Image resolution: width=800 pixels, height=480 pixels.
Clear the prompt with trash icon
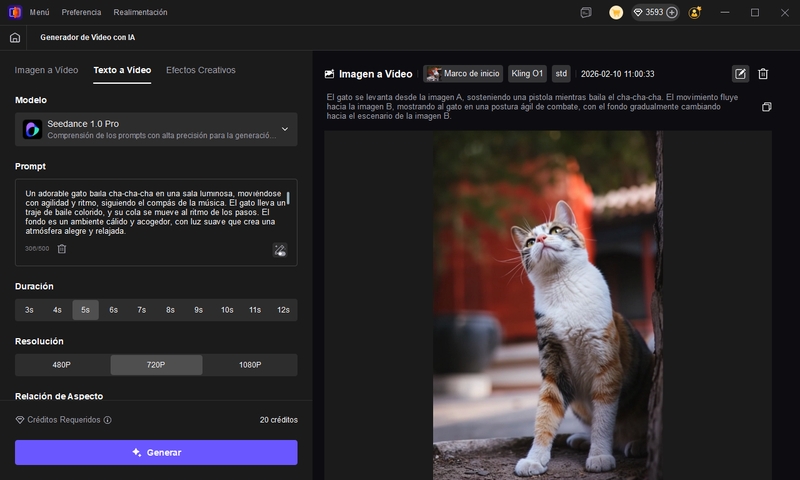click(62, 249)
